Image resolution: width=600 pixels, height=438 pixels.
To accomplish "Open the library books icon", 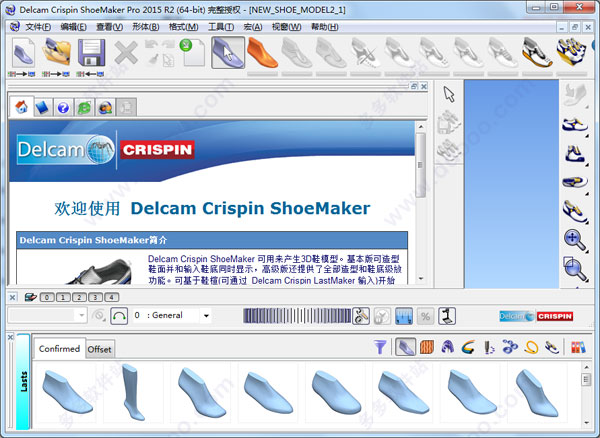I will coord(578,347).
